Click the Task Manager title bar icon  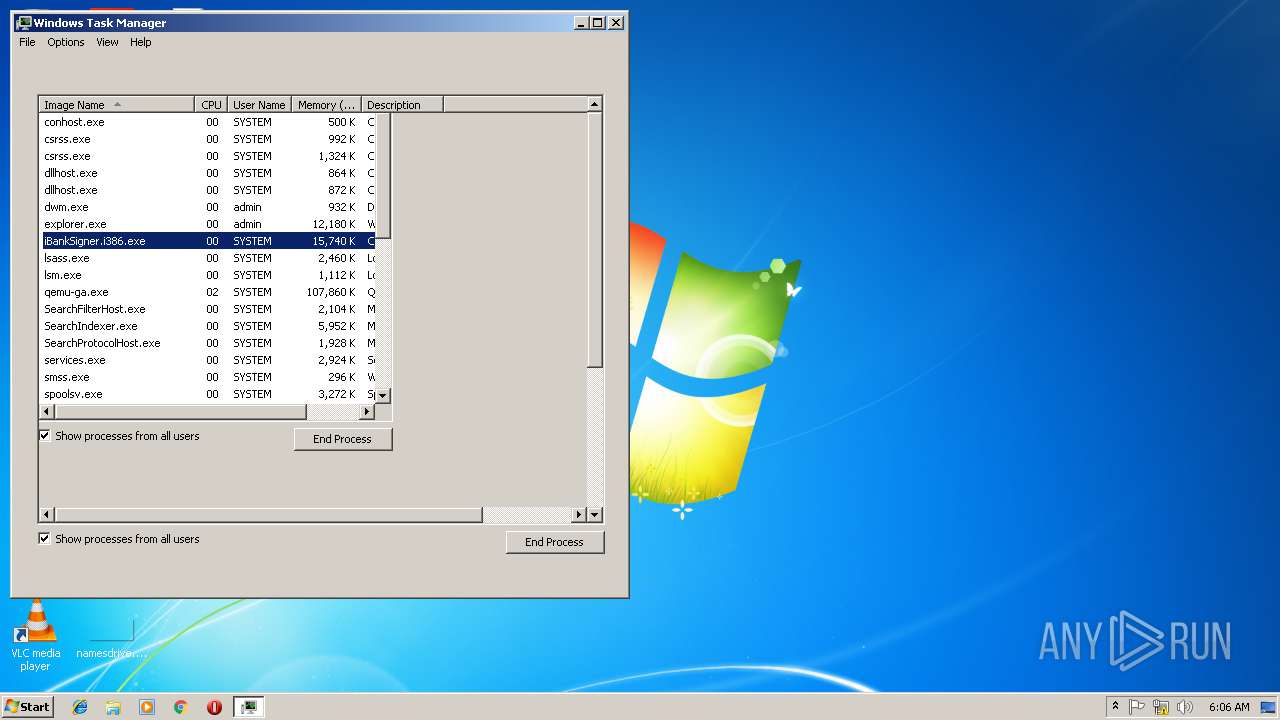24,22
